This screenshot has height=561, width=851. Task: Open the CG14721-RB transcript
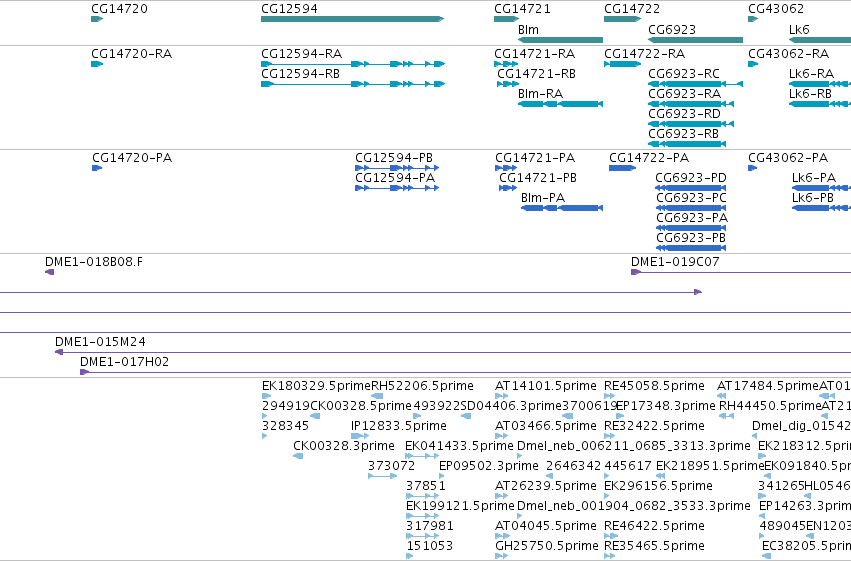point(508,84)
